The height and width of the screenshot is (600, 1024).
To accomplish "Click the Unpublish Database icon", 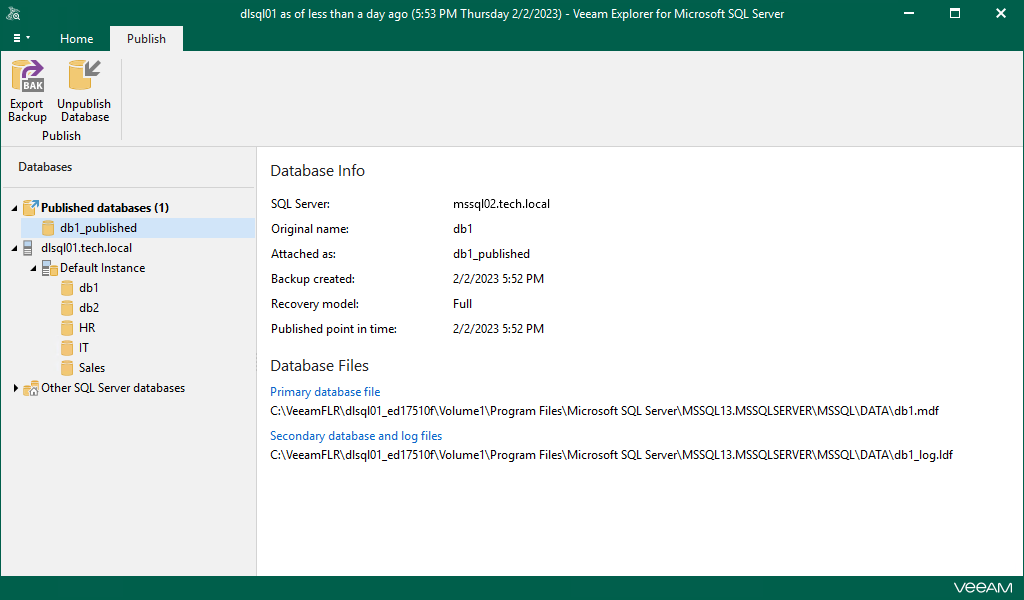I will (x=84, y=77).
